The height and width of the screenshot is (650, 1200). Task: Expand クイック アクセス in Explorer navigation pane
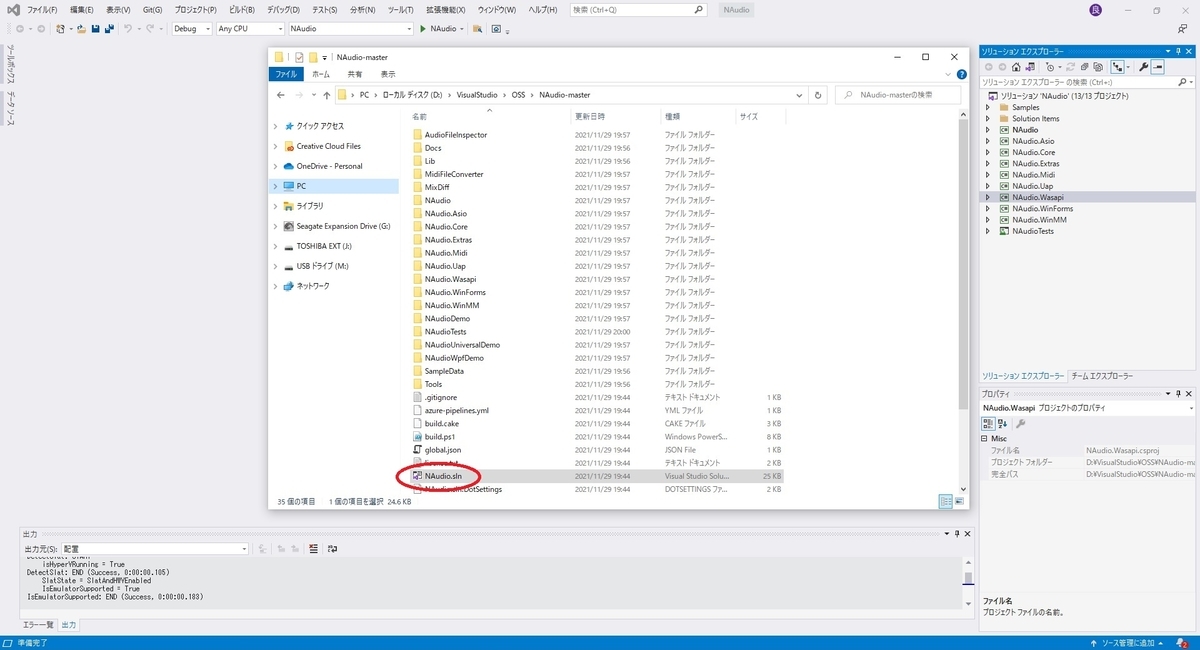(277, 126)
